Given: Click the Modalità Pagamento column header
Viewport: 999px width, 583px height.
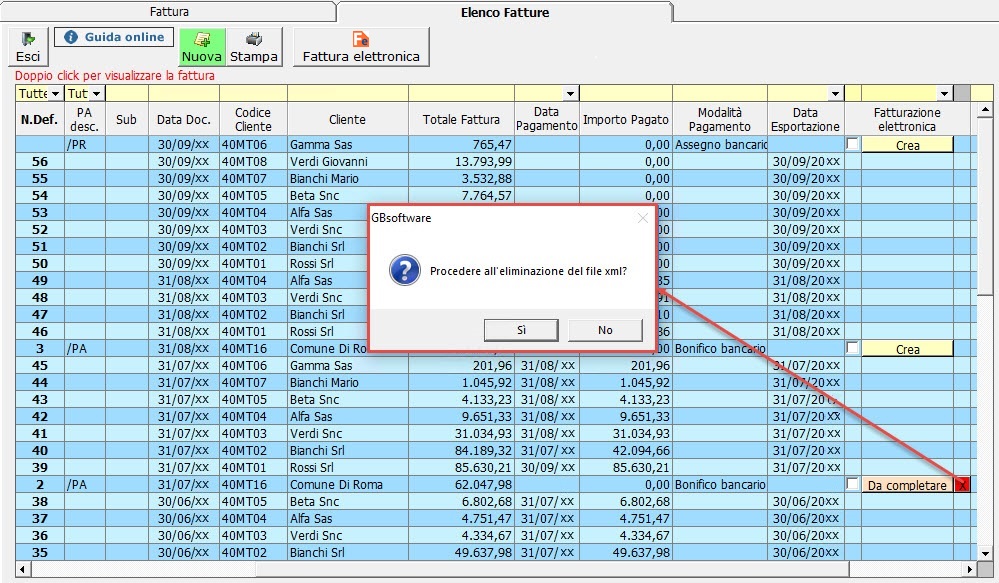Looking at the screenshot, I should (x=719, y=119).
